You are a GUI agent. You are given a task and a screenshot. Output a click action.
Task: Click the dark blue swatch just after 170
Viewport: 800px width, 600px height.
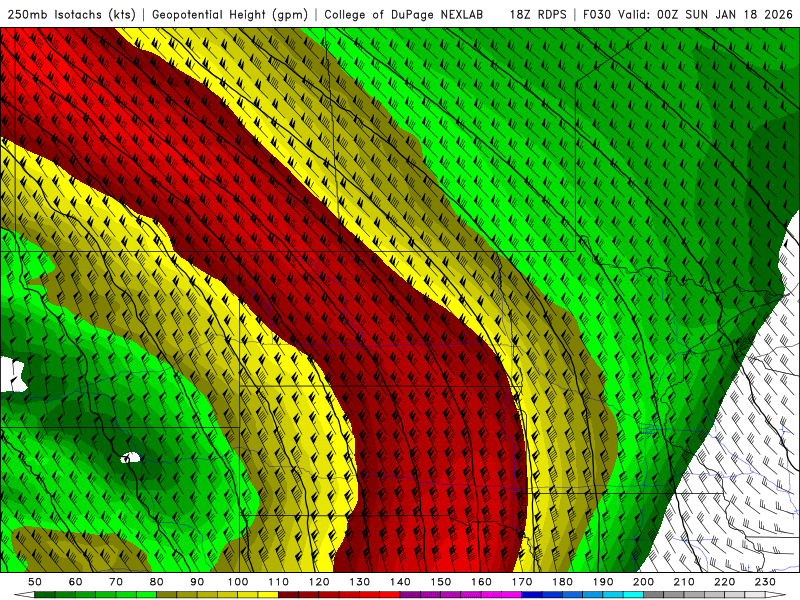pos(532,595)
